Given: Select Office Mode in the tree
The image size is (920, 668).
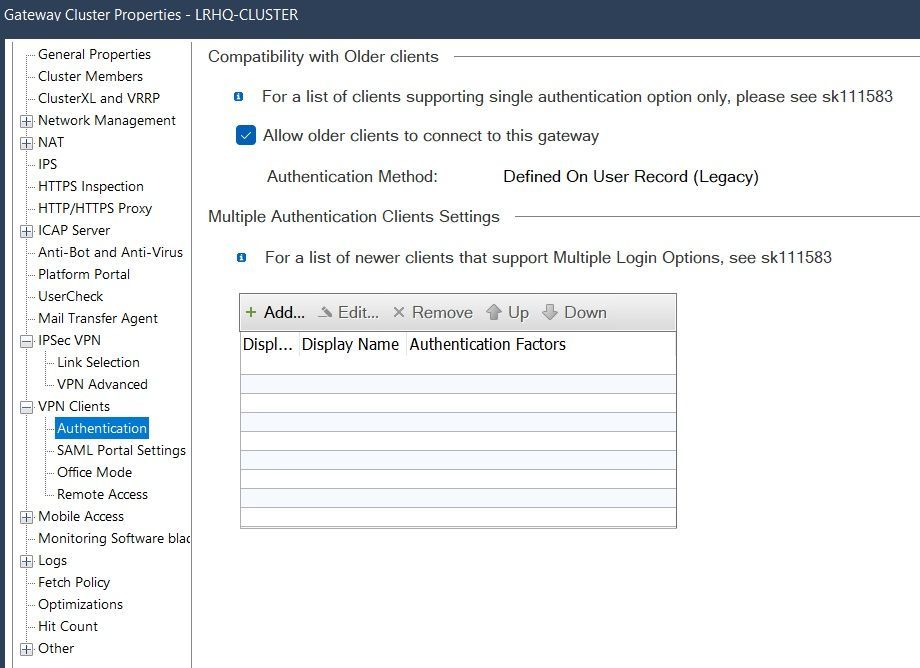Looking at the screenshot, I should [x=94, y=473].
